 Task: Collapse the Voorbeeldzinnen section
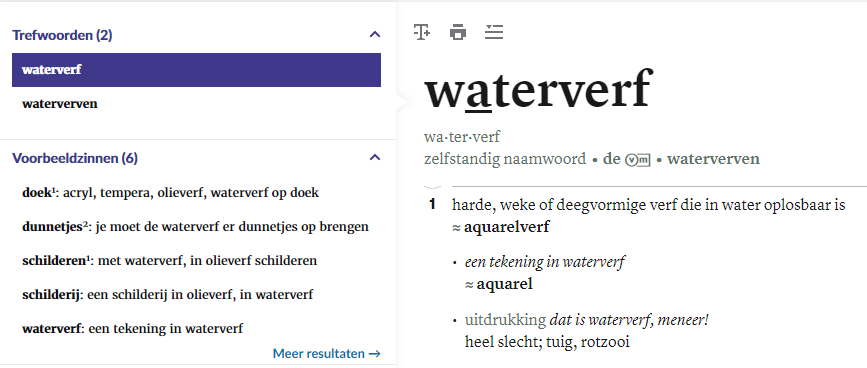[x=375, y=158]
